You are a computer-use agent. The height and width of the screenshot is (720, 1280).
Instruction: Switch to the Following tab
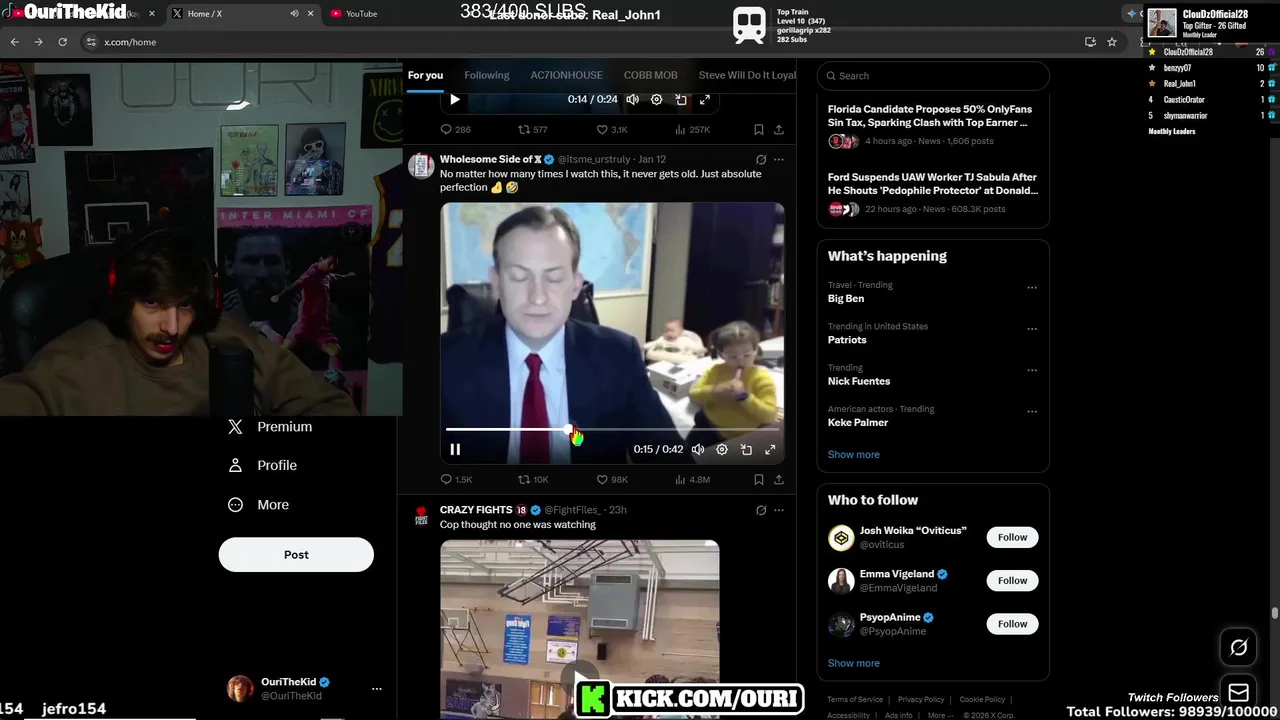pyautogui.click(x=487, y=75)
